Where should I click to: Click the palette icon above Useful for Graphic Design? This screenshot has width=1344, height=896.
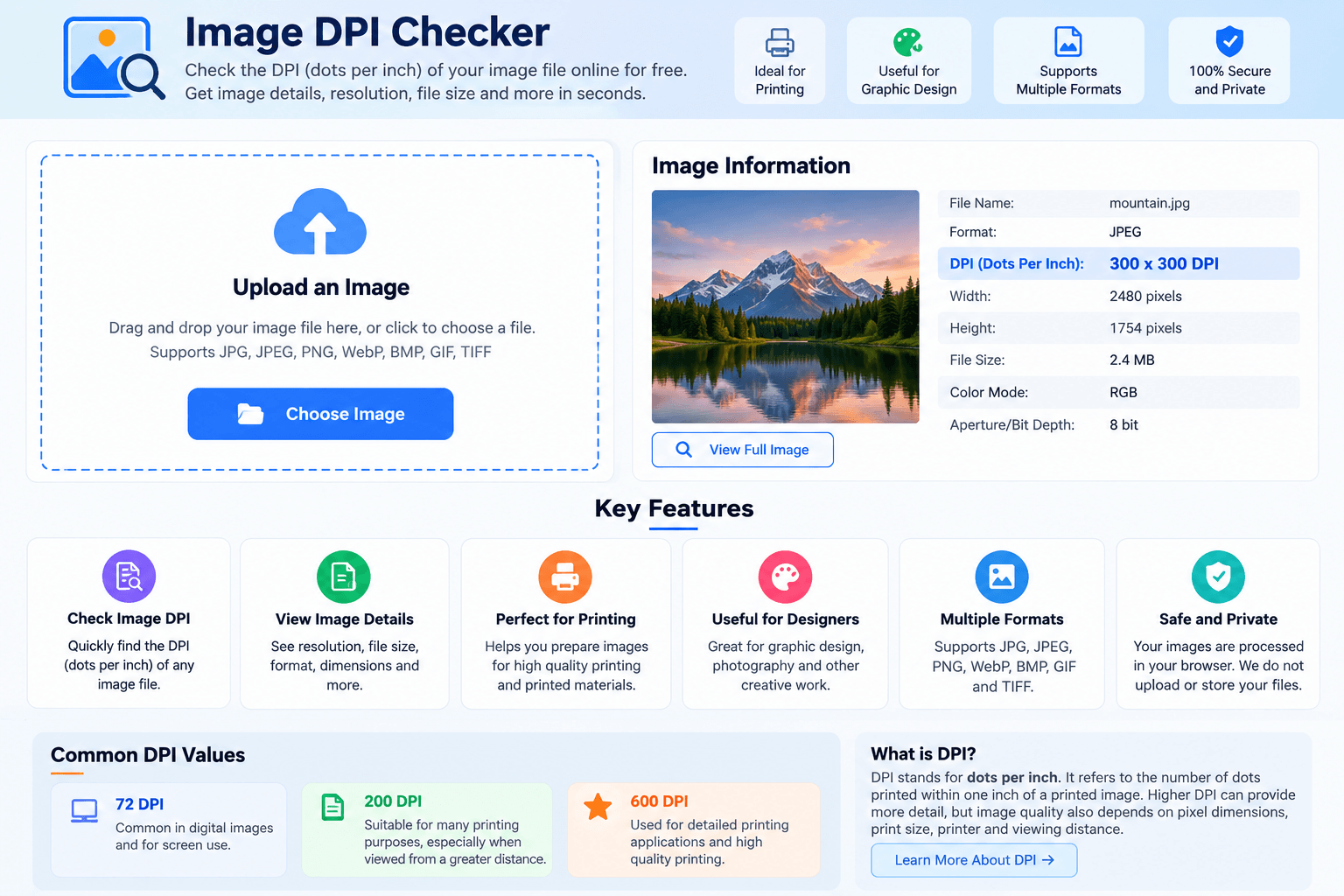(908, 42)
